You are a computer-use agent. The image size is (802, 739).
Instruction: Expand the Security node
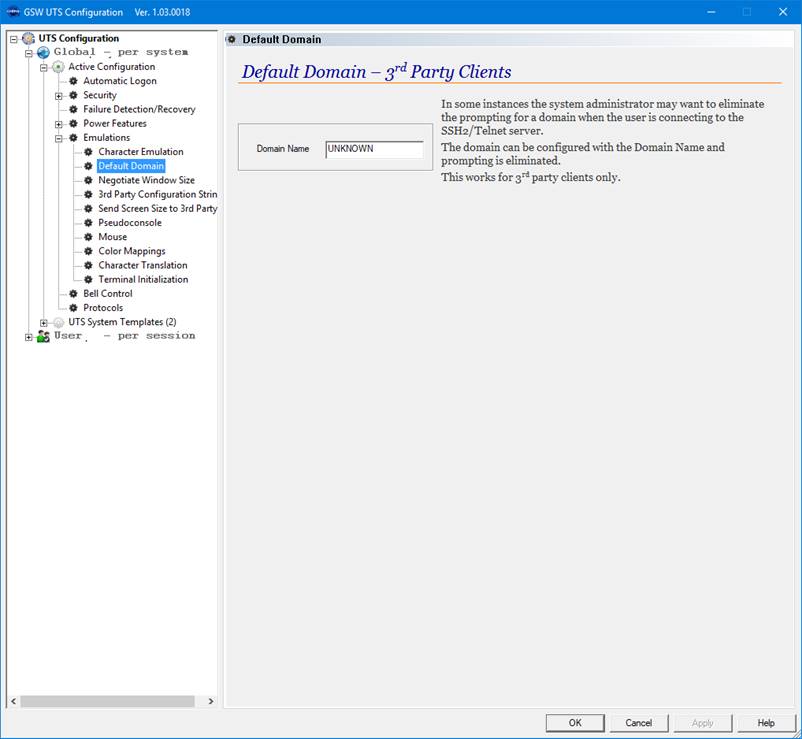tap(58, 96)
